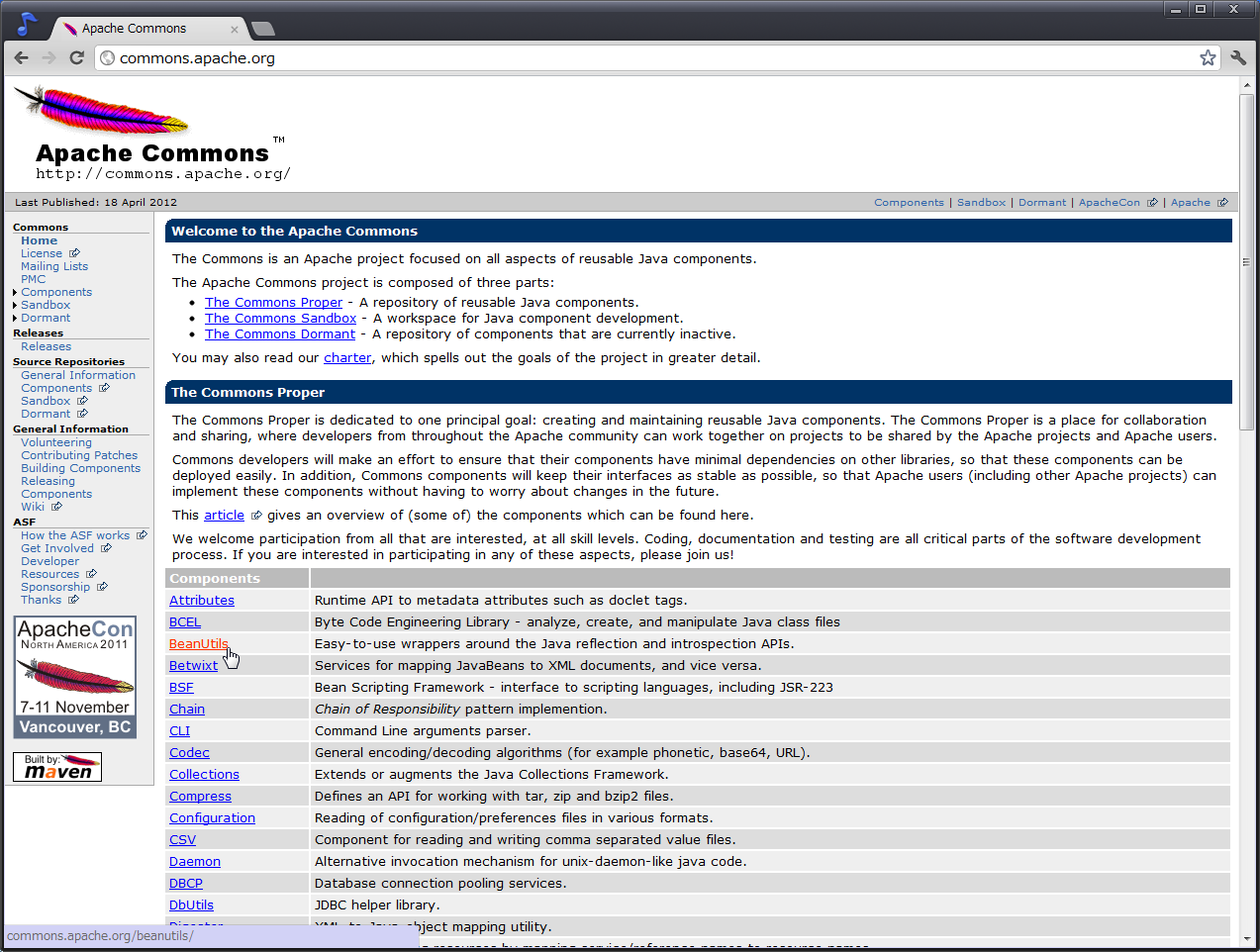
Task: Click external icon beside Get Involved
Action: point(106,548)
